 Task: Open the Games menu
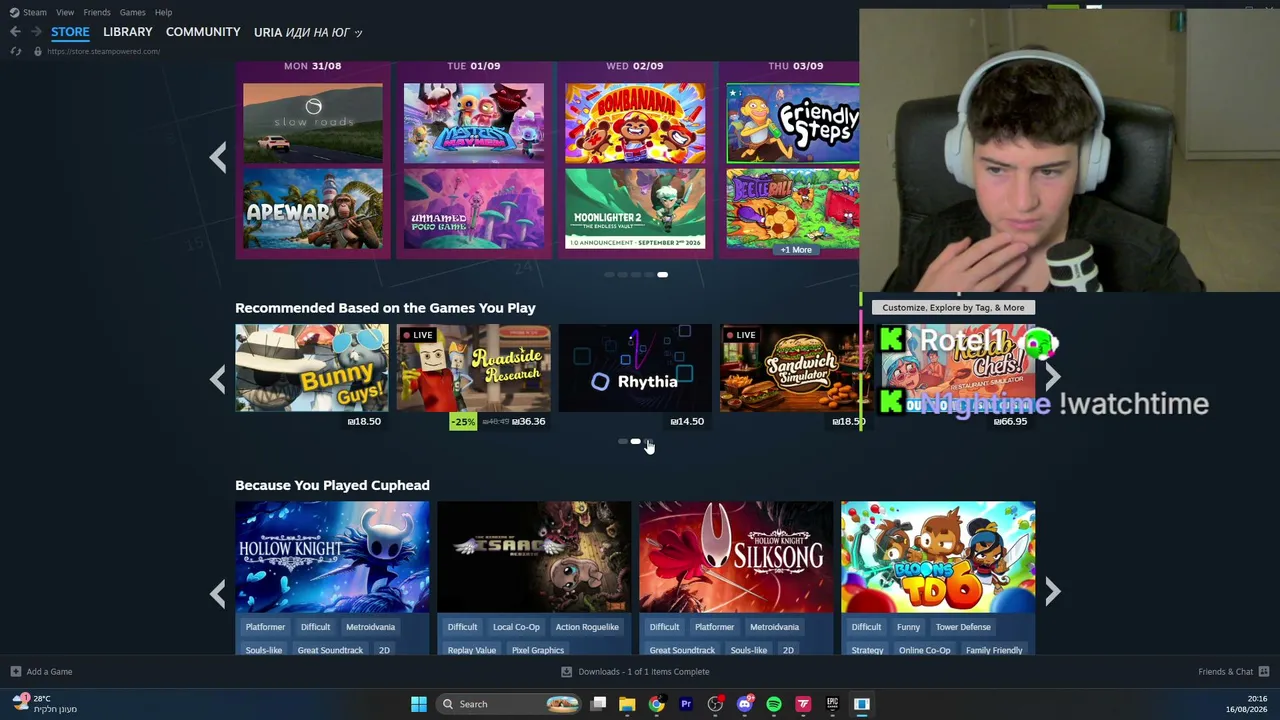coord(132,12)
